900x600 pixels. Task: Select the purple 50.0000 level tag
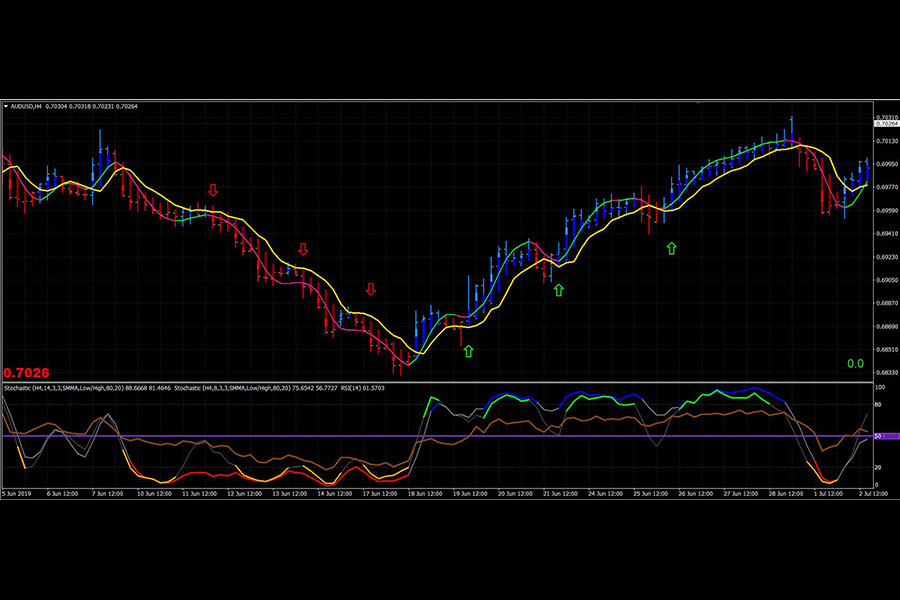pos(887,436)
